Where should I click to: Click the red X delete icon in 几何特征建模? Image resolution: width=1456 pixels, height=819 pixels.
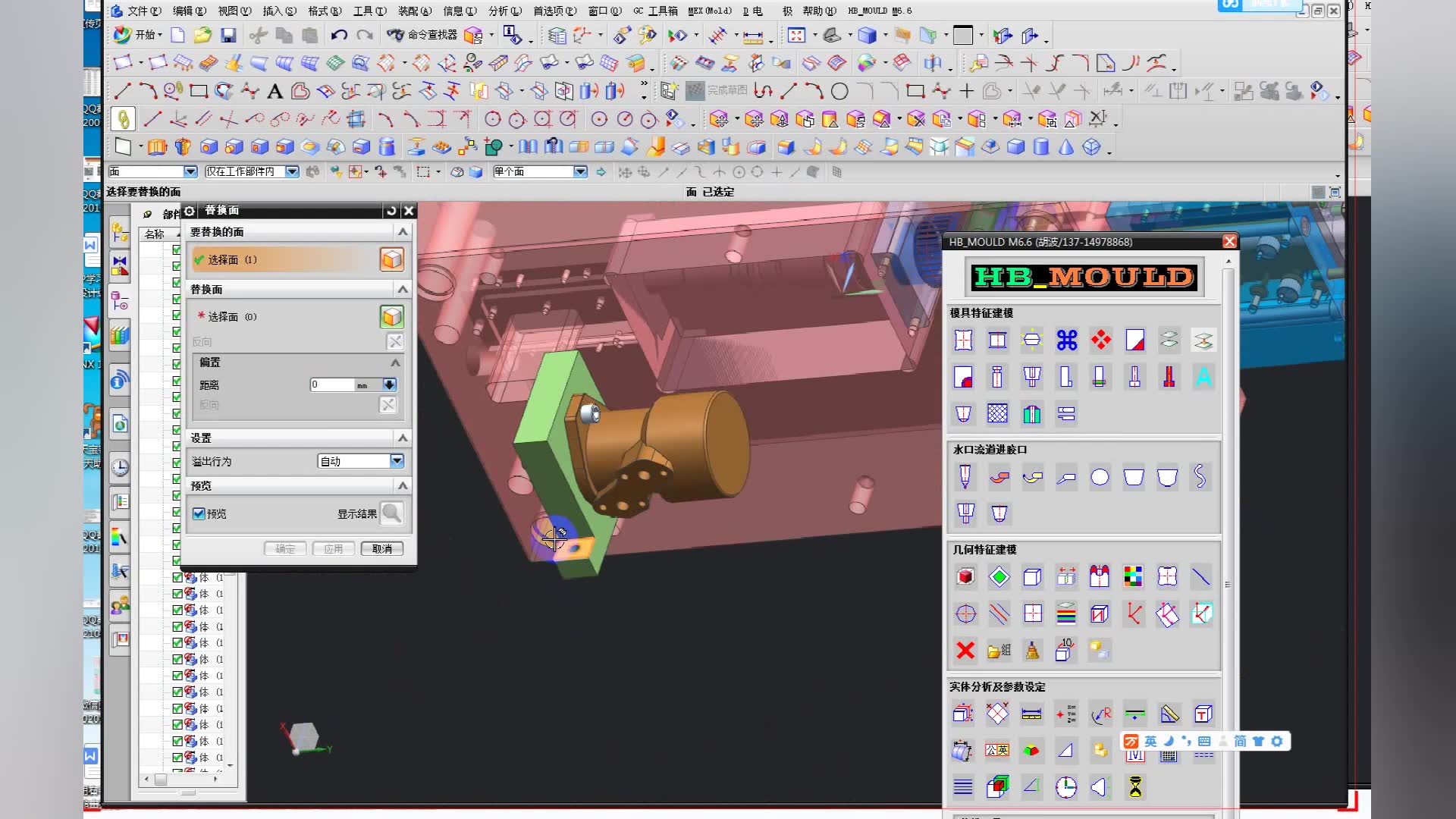coord(965,650)
